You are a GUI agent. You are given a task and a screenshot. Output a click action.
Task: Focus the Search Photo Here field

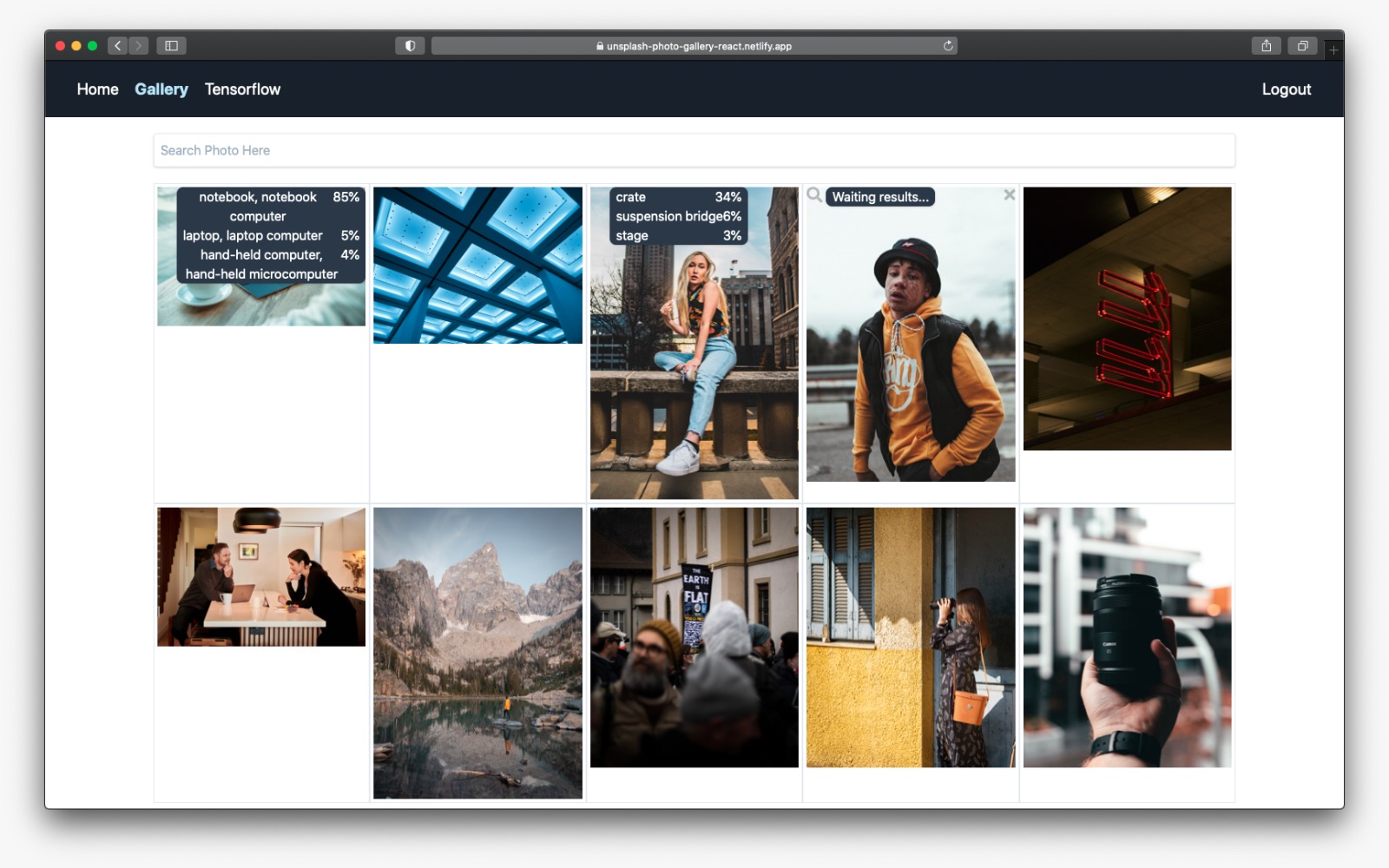(x=694, y=150)
